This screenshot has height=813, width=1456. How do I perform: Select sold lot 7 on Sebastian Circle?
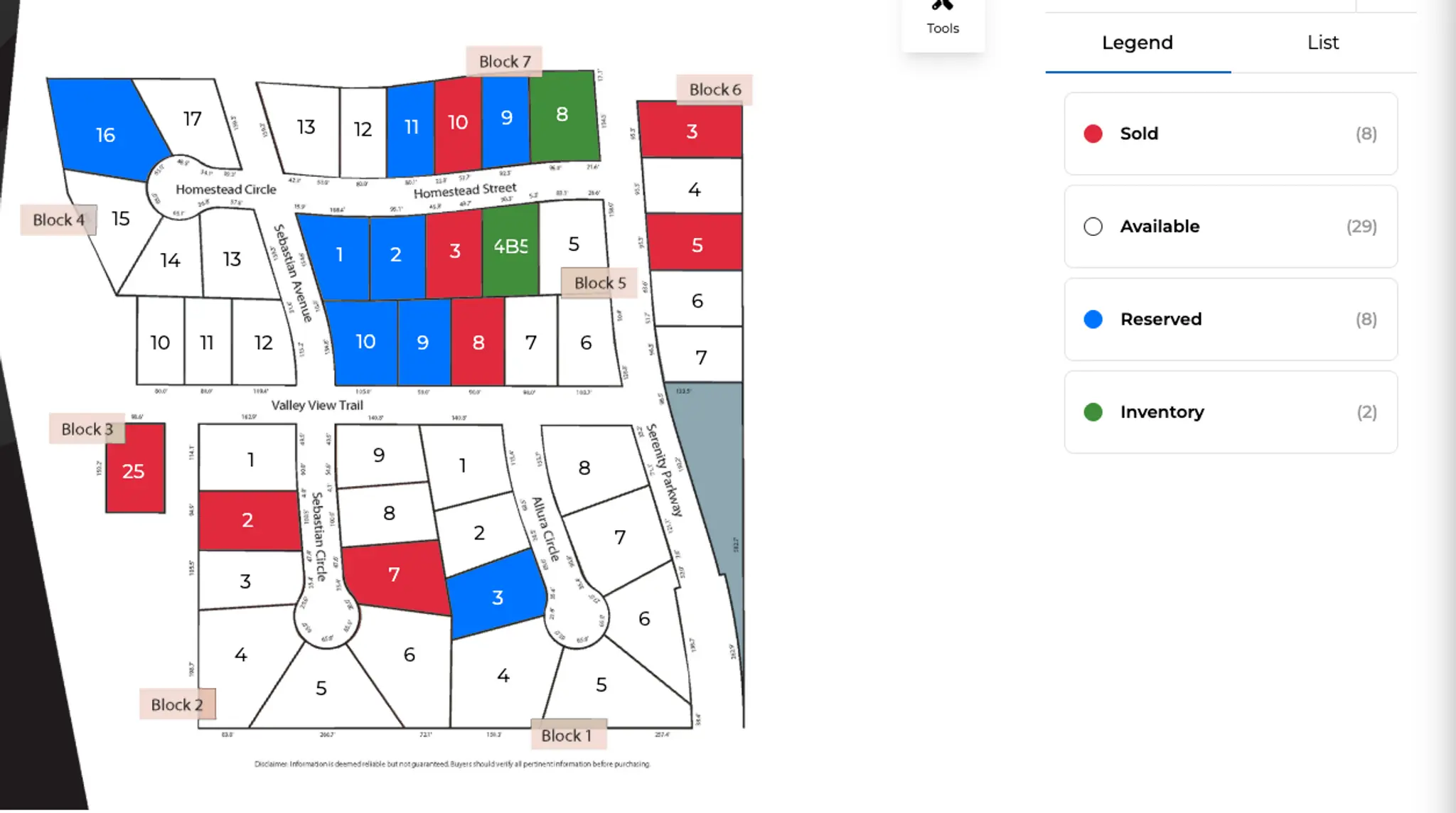[x=395, y=576]
